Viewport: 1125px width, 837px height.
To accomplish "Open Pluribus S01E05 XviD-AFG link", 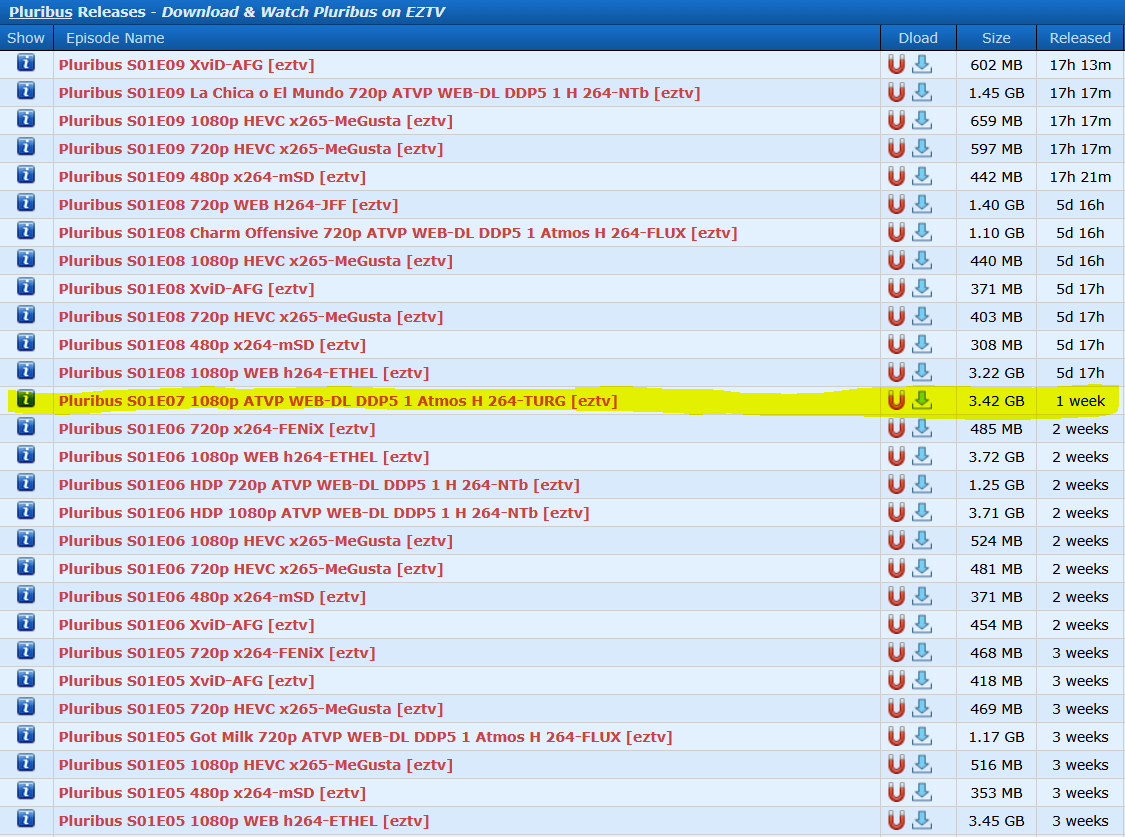I will (187, 680).
